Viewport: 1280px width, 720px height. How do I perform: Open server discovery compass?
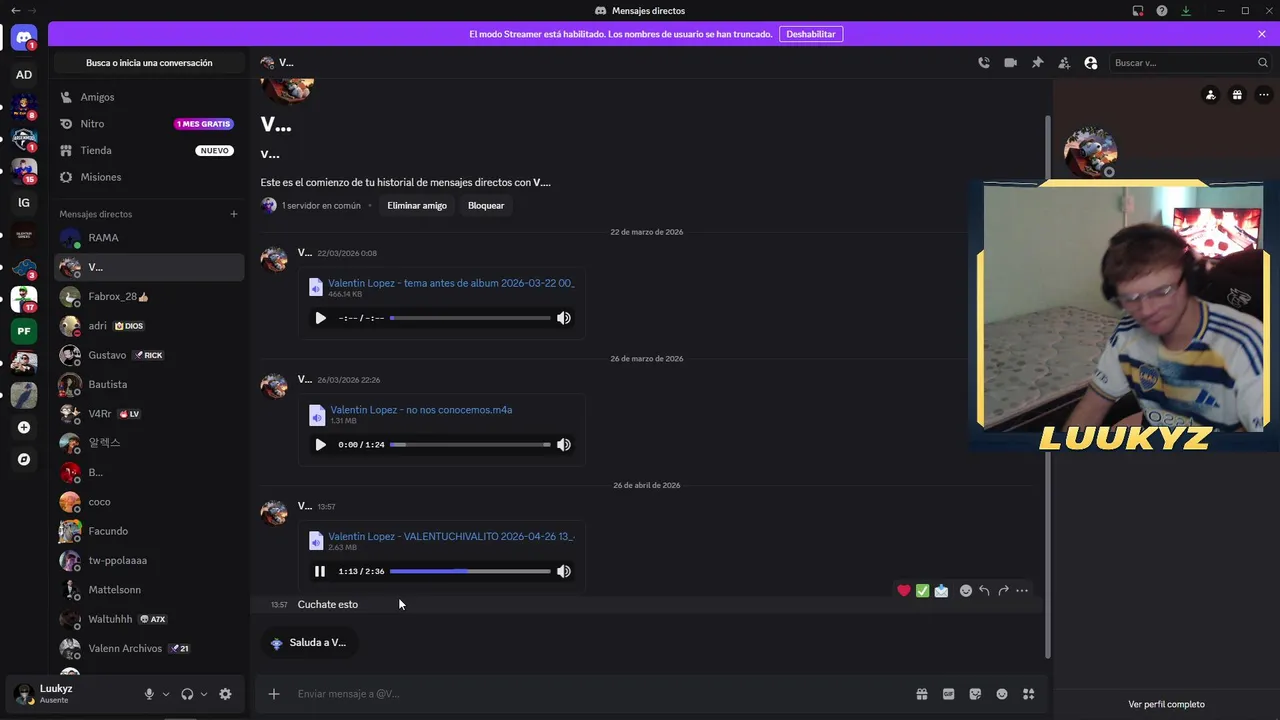tap(24, 459)
